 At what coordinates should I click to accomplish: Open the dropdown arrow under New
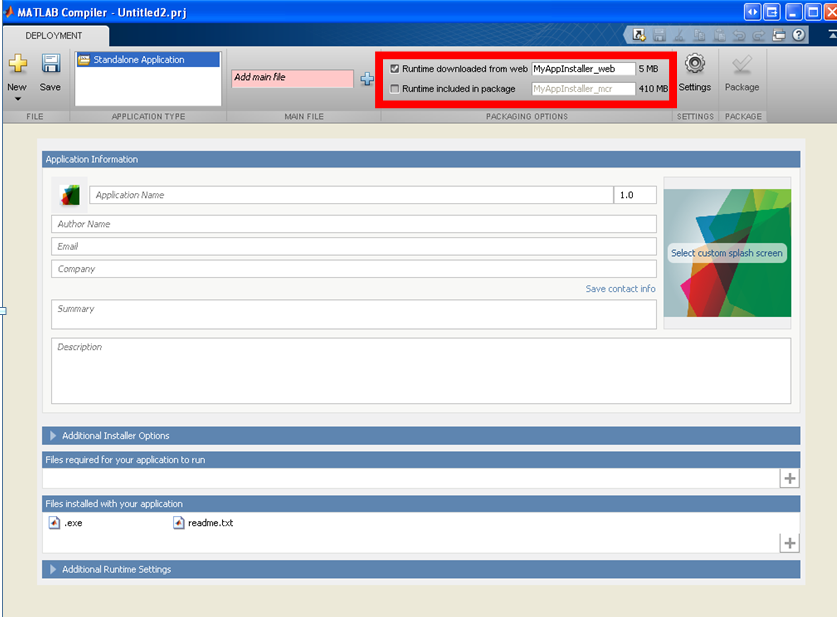(x=17, y=99)
